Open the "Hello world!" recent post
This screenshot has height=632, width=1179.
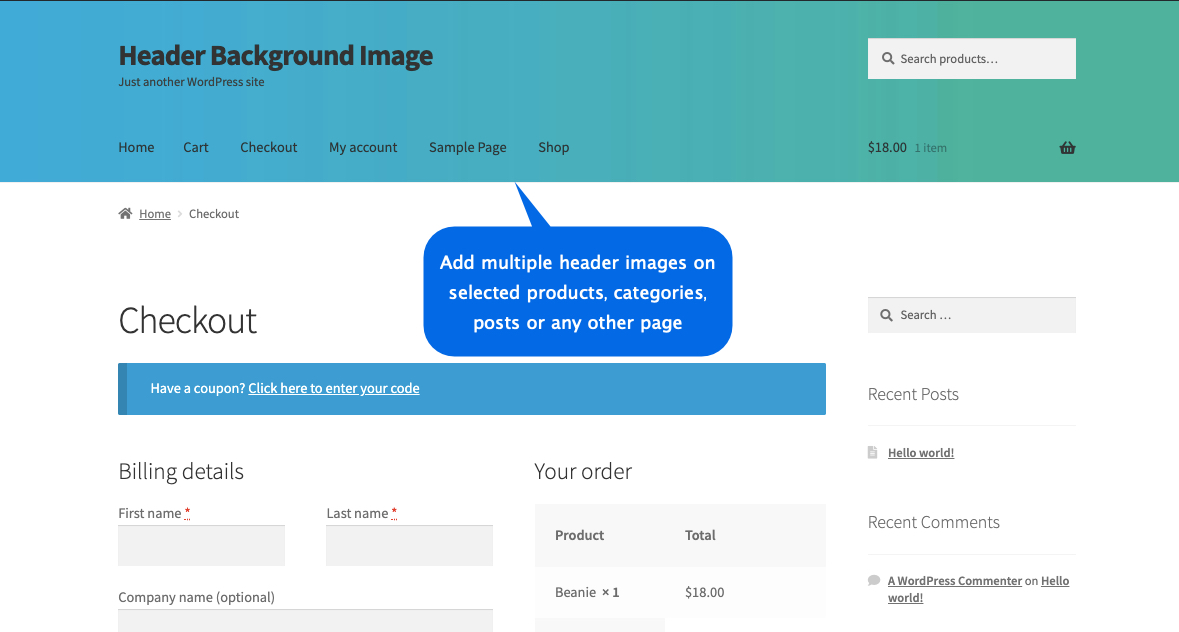click(x=920, y=452)
